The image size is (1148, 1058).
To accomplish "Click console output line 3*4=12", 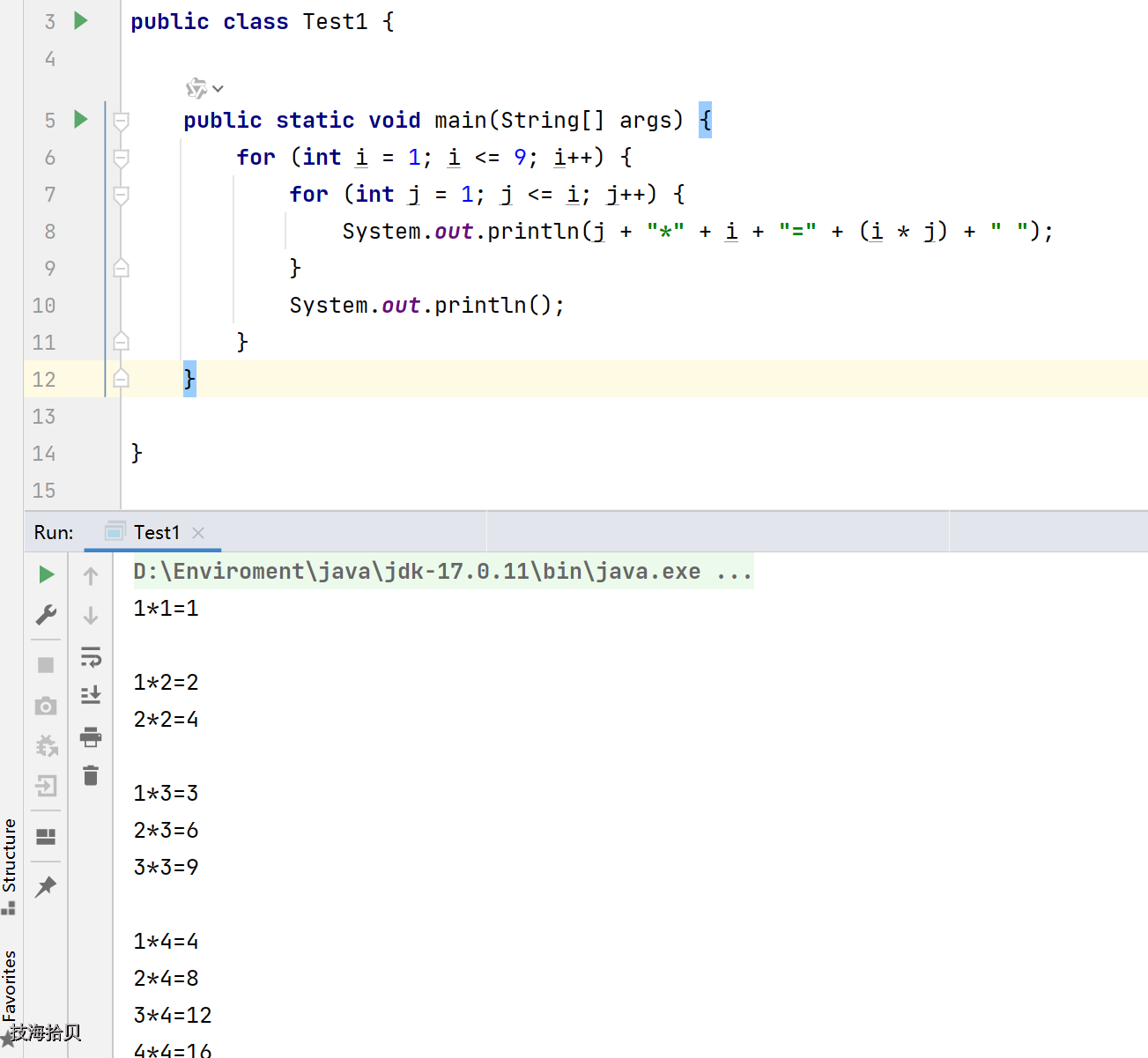I will click(173, 1015).
